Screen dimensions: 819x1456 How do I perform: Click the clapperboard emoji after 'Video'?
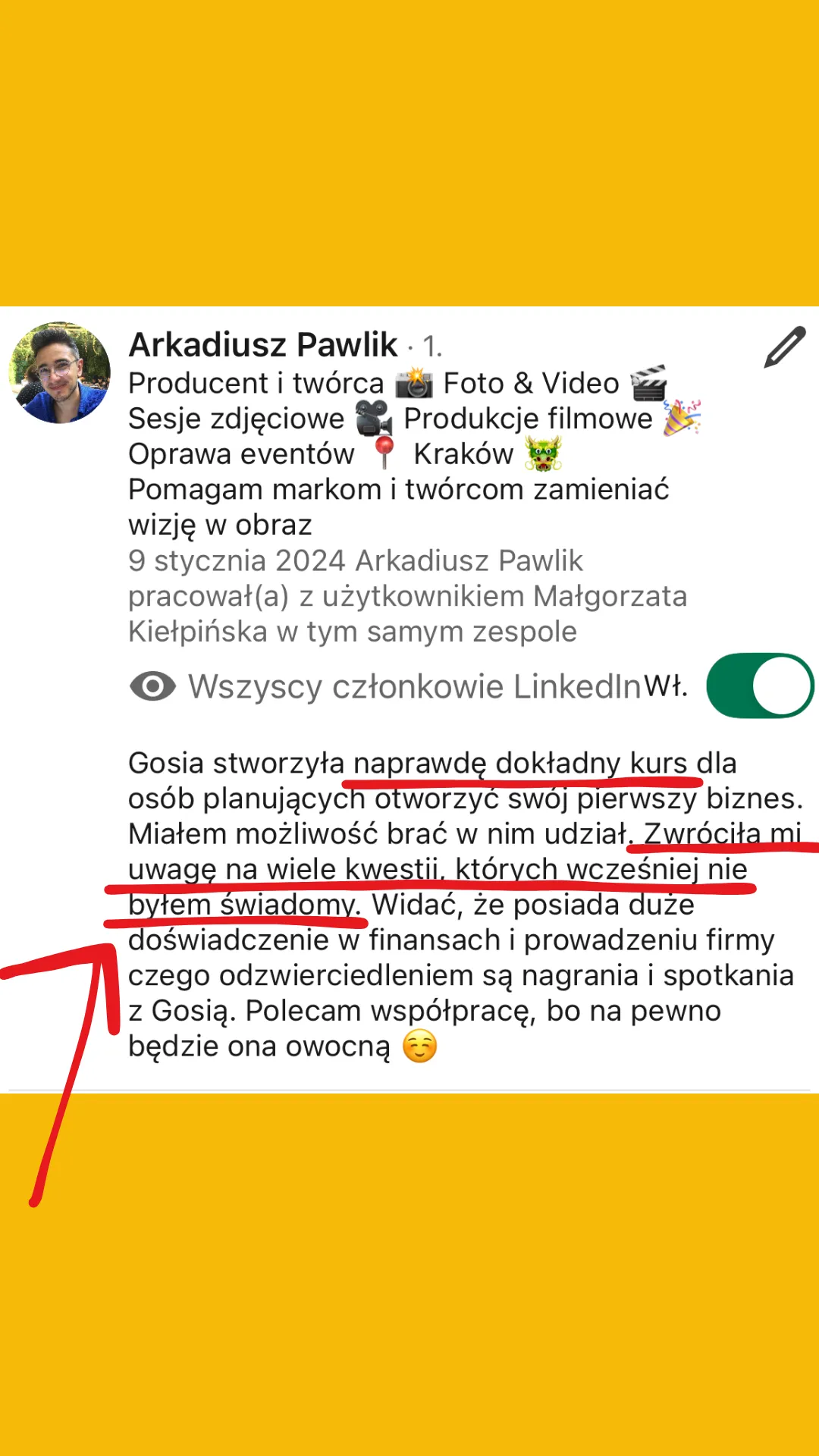(x=649, y=383)
